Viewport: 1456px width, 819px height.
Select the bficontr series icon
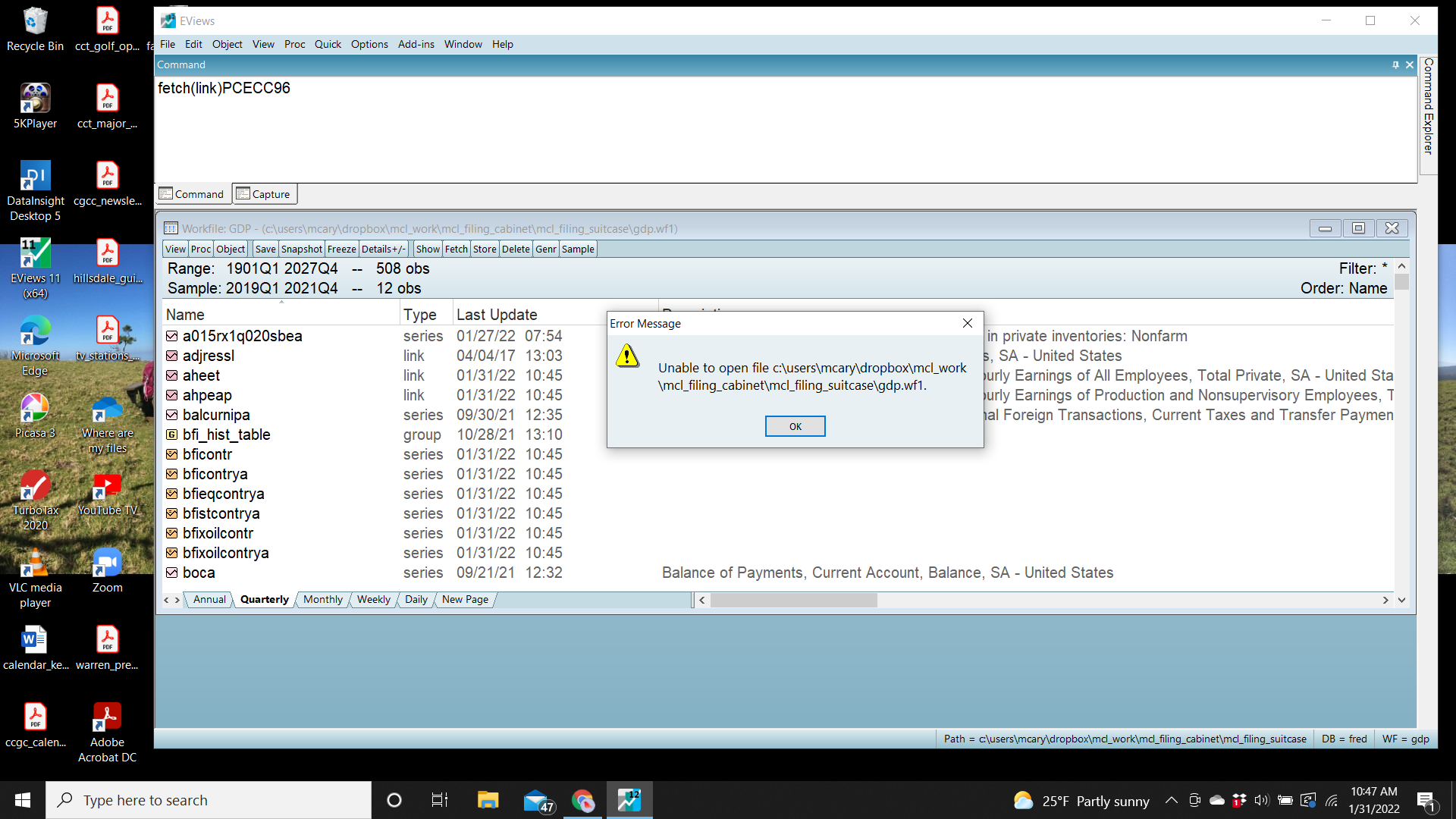[172, 454]
